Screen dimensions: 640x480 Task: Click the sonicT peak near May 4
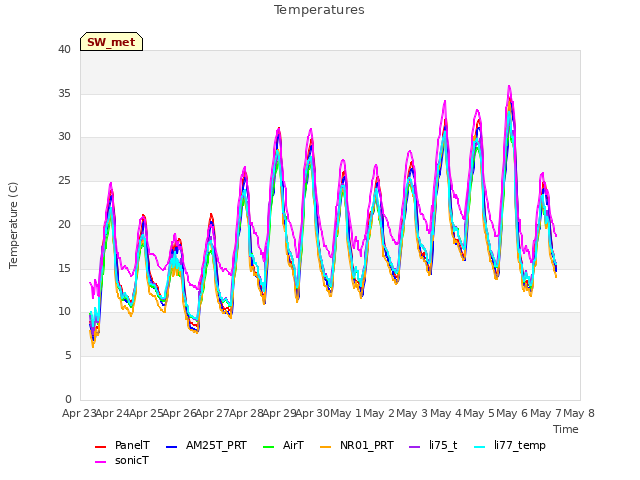click(445, 101)
